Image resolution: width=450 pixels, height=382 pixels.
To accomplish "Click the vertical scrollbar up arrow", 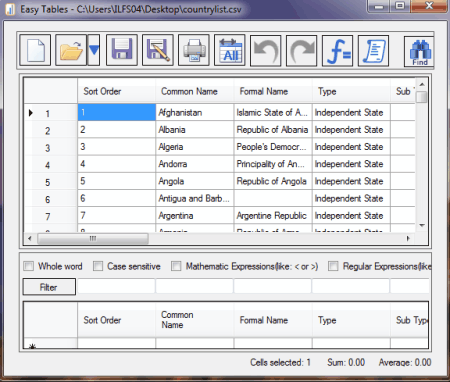I will click(x=422, y=84).
